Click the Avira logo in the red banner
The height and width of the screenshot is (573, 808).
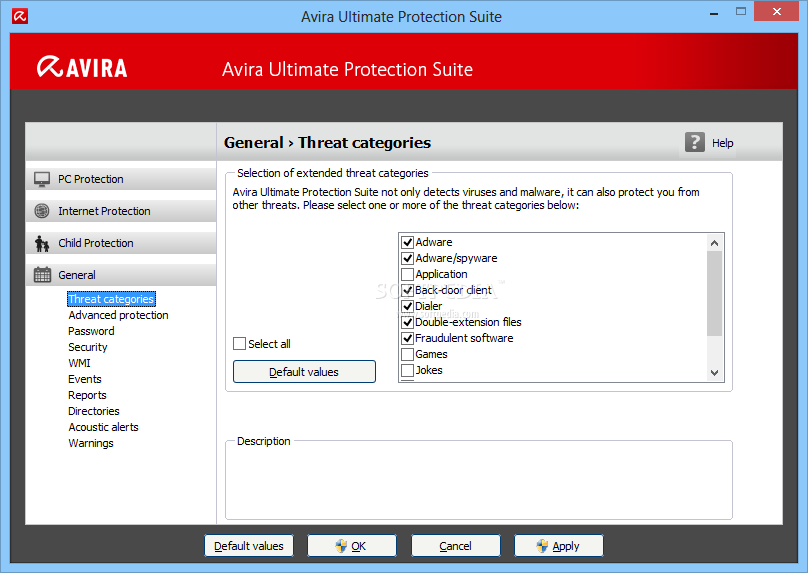[82, 68]
